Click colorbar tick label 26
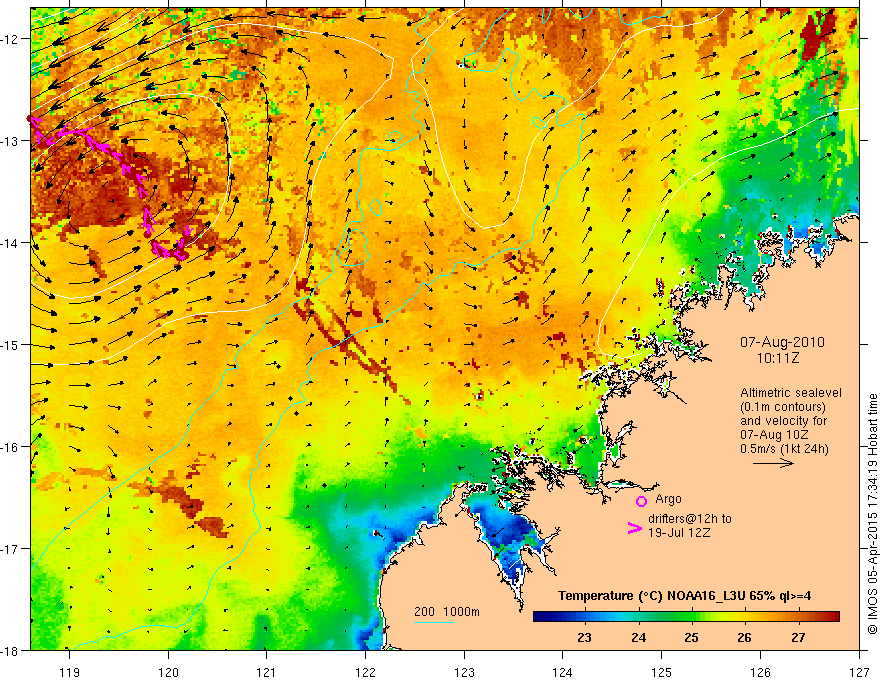Viewport: 880px width, 680px height. [744, 638]
